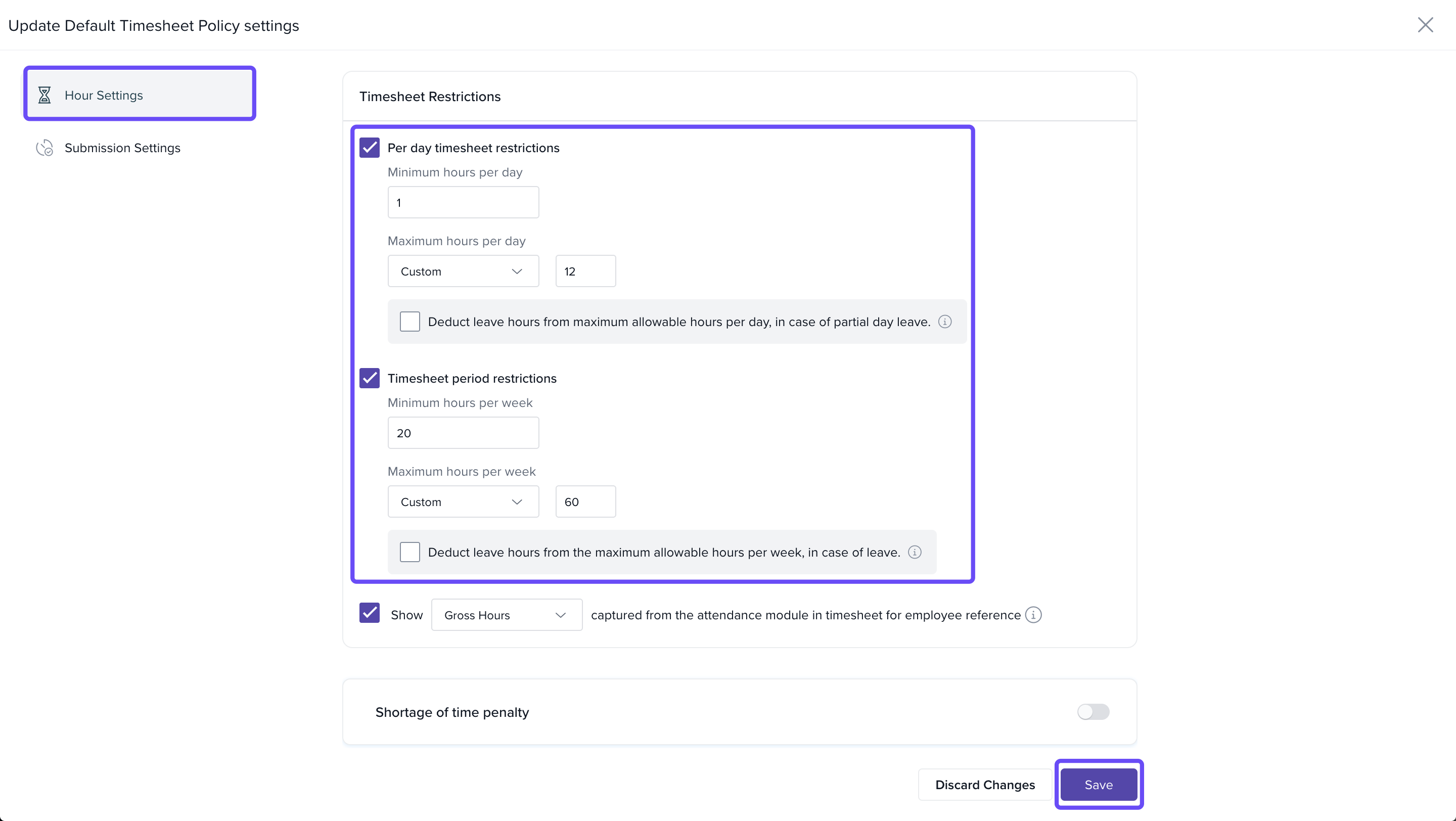This screenshot has height=821, width=1456.
Task: Click the Save button
Action: click(1098, 785)
